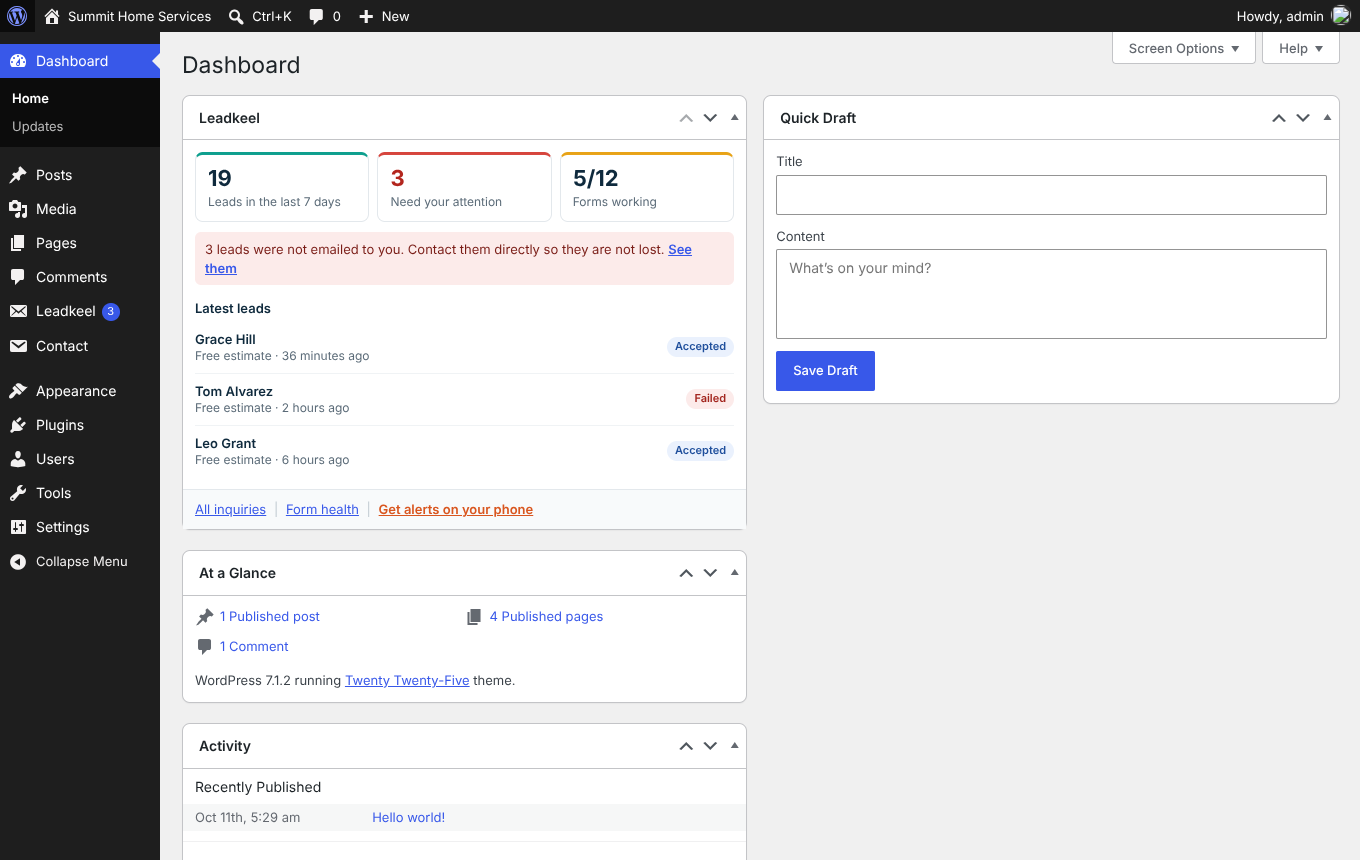Click the Failed status badge
The height and width of the screenshot is (860, 1360).
(710, 398)
